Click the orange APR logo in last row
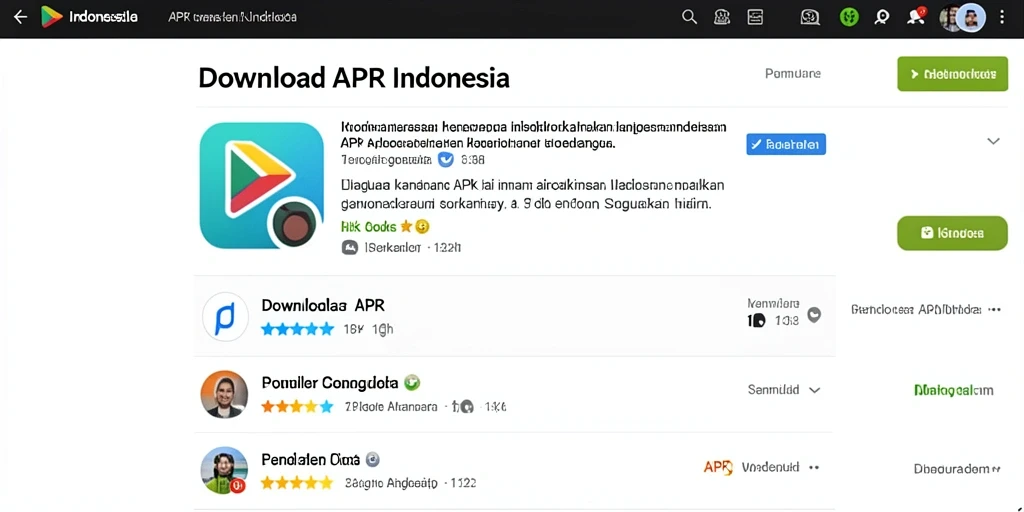1024x512 pixels. [718, 467]
